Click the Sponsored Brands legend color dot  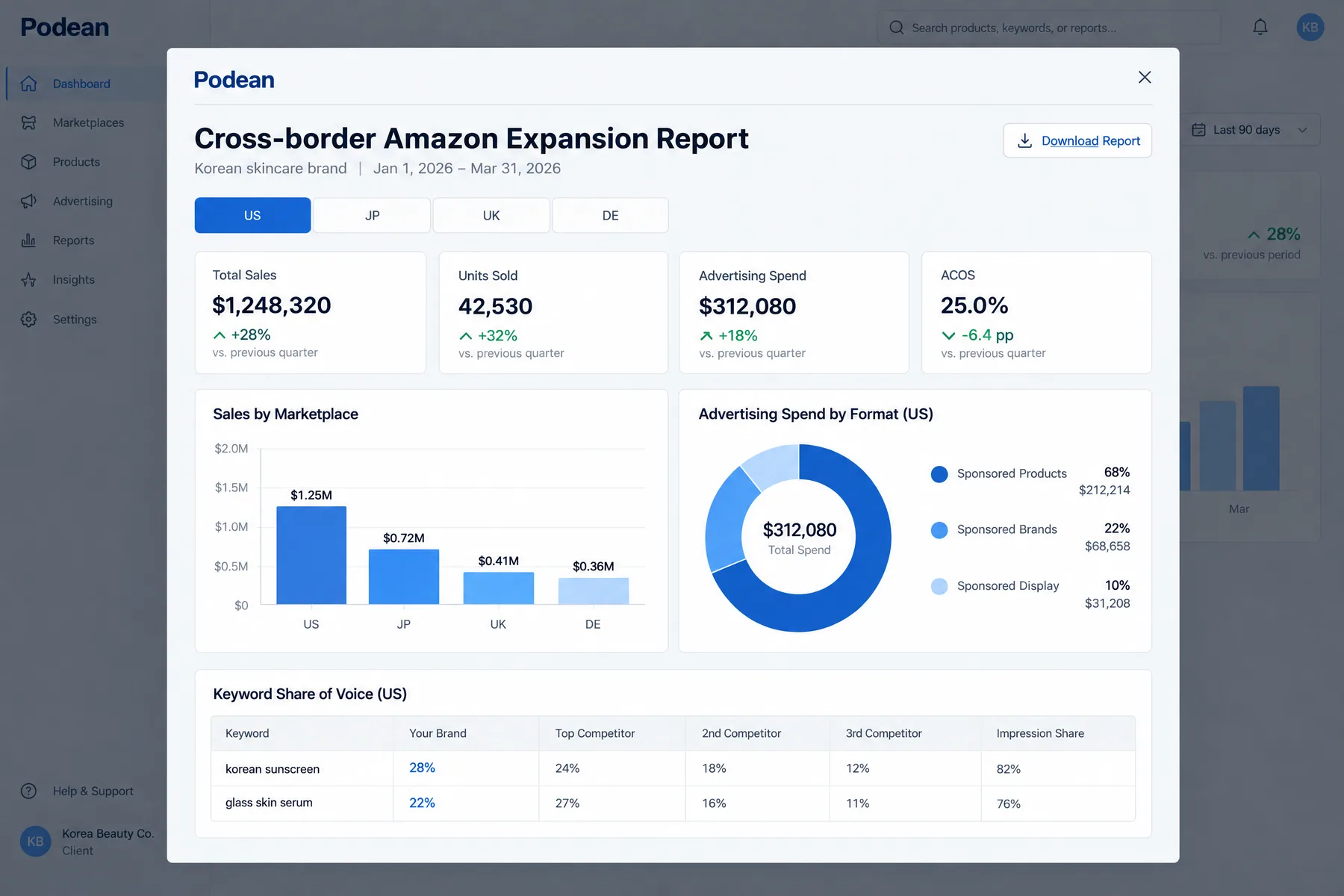[x=939, y=530]
